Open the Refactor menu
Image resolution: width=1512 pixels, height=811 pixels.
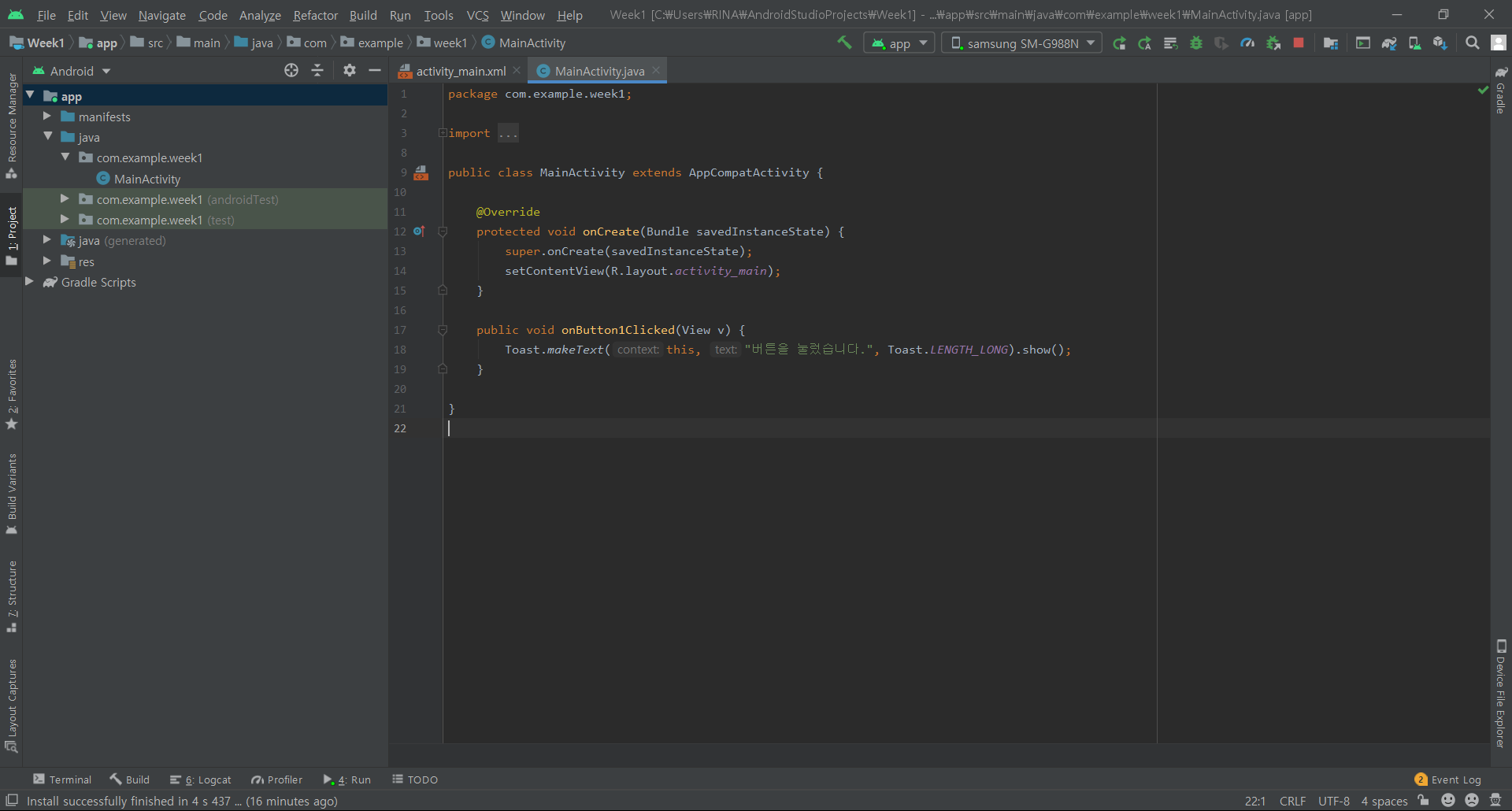pyautogui.click(x=315, y=15)
